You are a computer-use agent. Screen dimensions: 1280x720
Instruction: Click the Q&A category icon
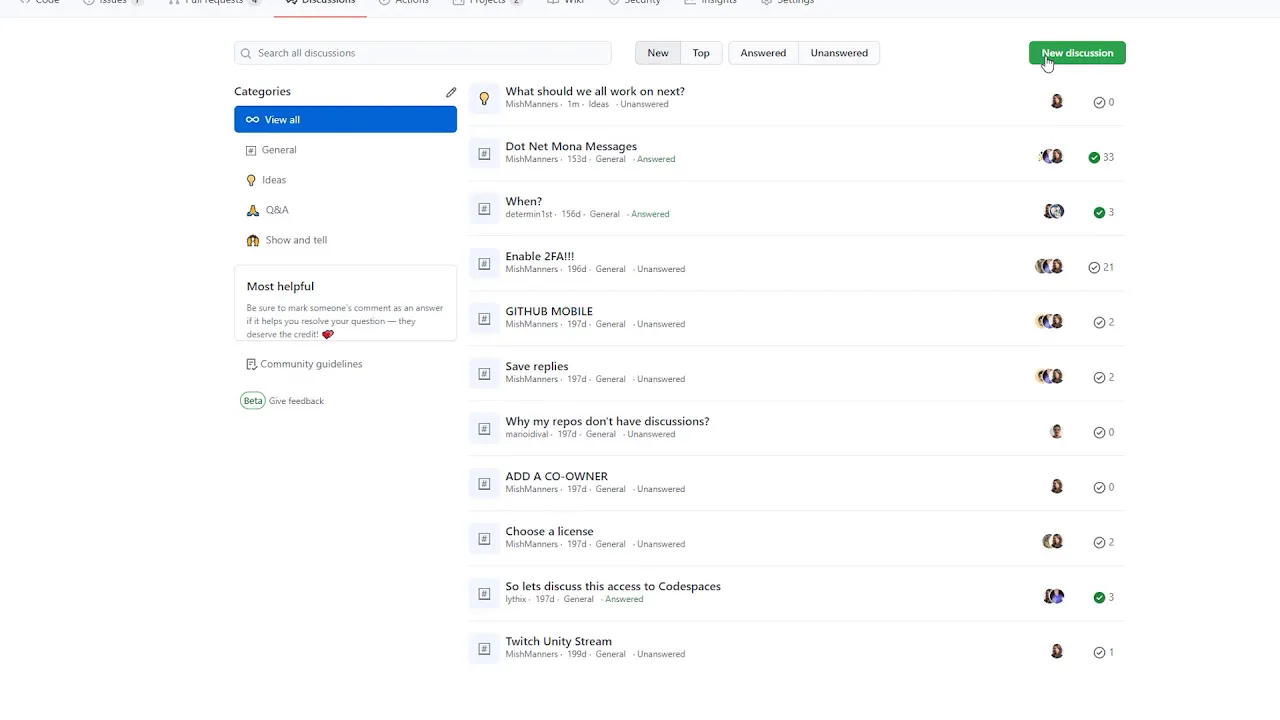[x=252, y=210]
